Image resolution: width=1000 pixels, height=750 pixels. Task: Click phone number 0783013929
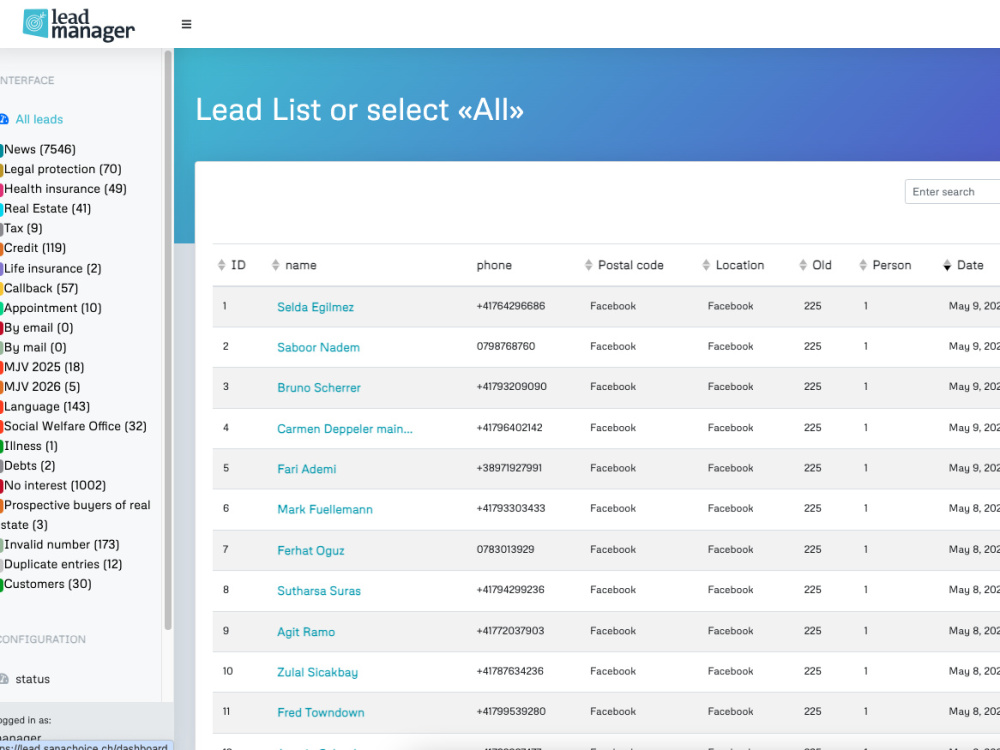[x=505, y=549]
